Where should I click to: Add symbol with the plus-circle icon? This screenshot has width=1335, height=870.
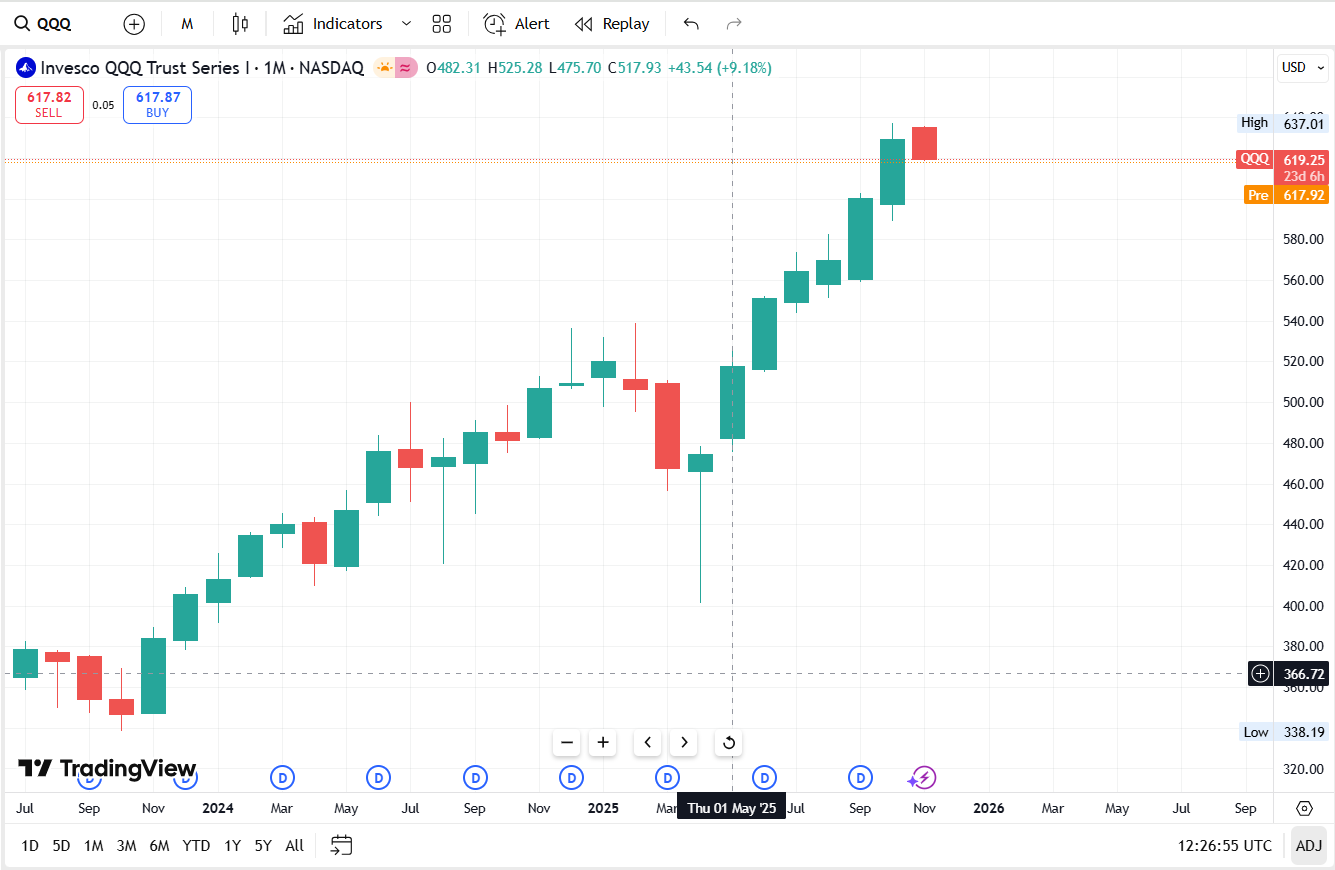pyautogui.click(x=134, y=24)
